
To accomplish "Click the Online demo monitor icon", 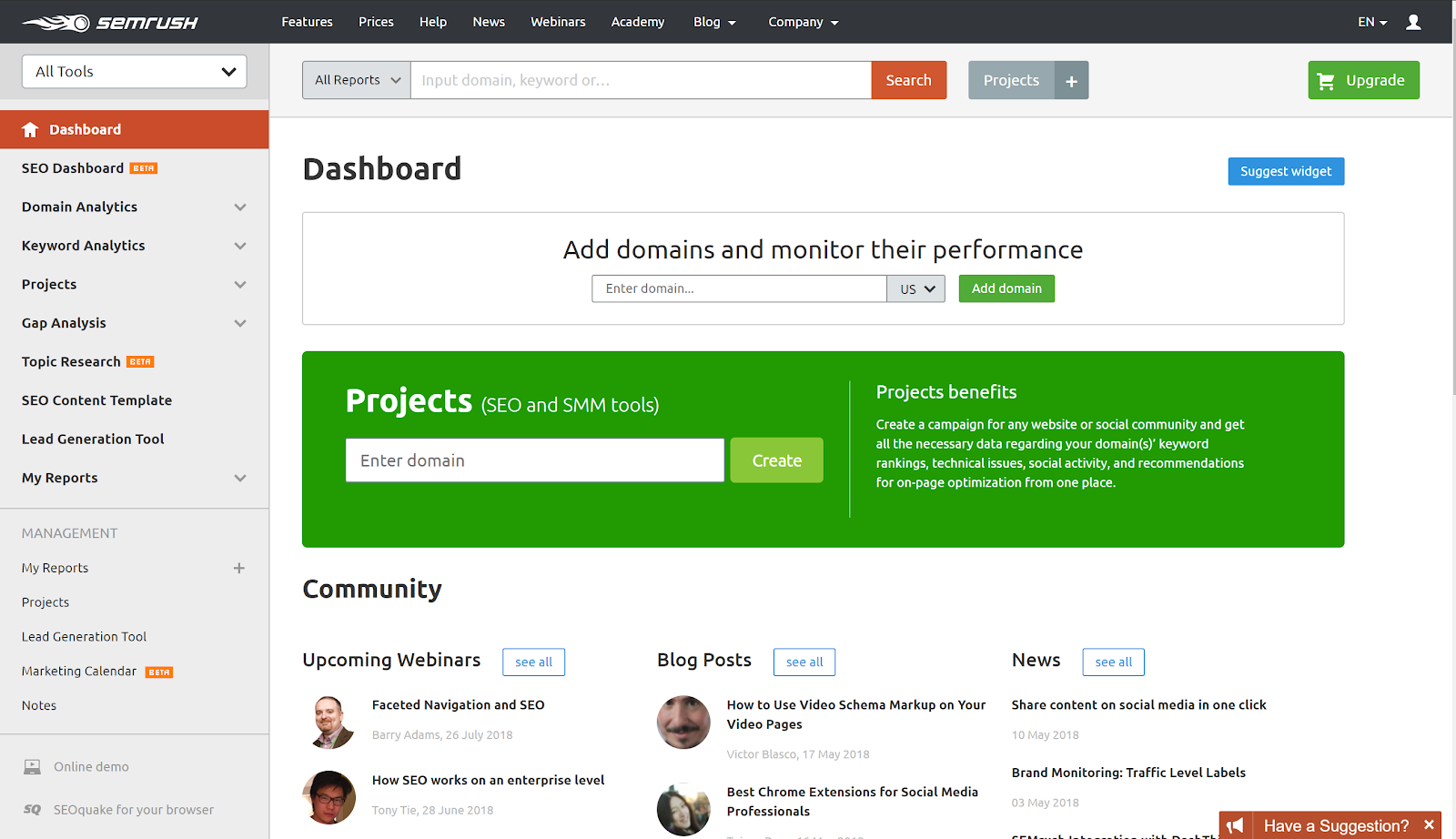I will [32, 767].
